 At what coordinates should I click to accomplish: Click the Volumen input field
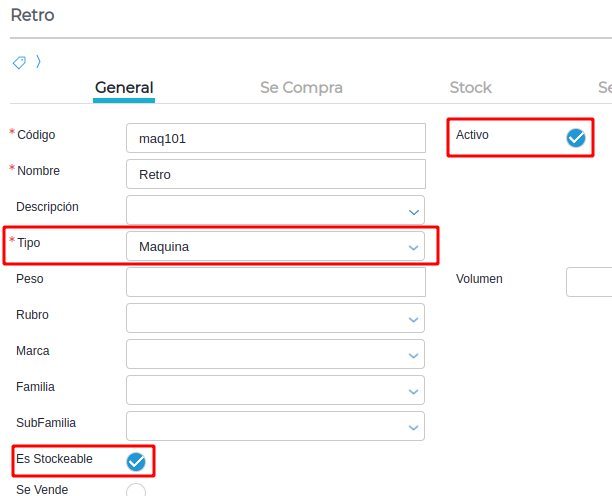pyautogui.click(x=589, y=282)
